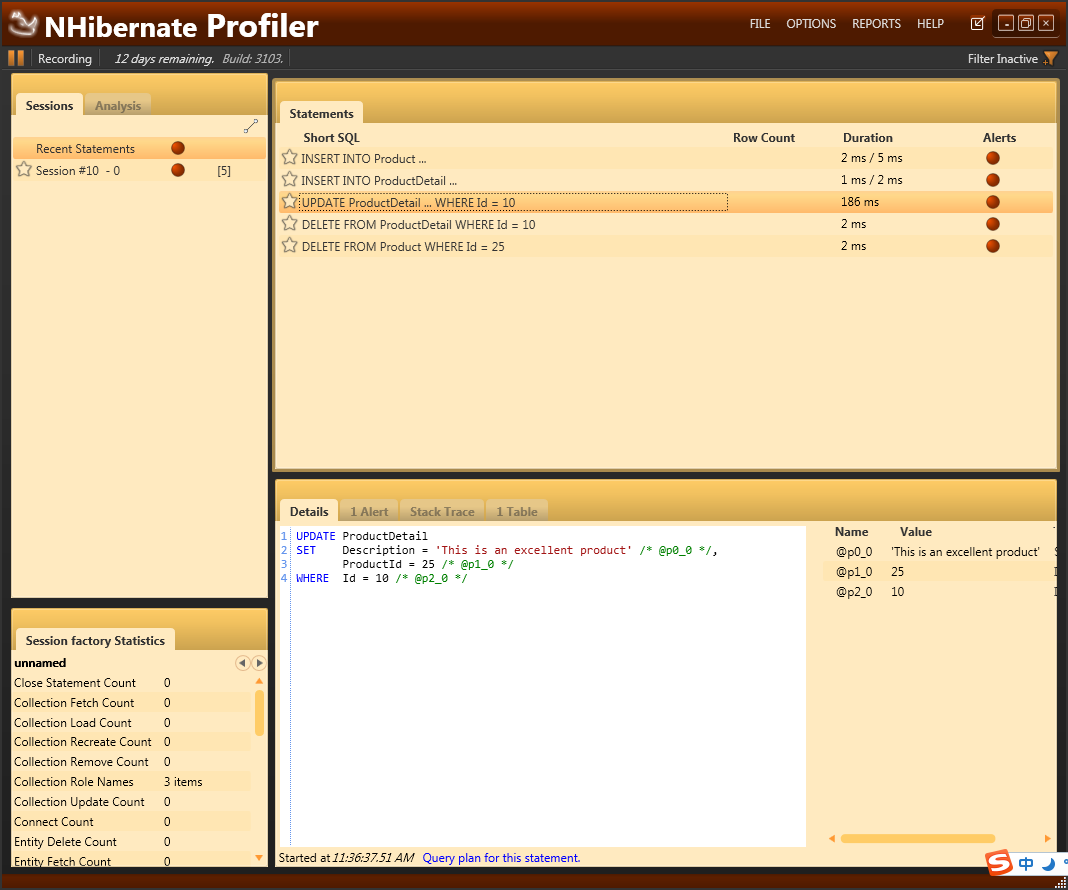Image resolution: width=1068 pixels, height=890 pixels.
Task: Open the HELP menu
Action: (x=930, y=24)
